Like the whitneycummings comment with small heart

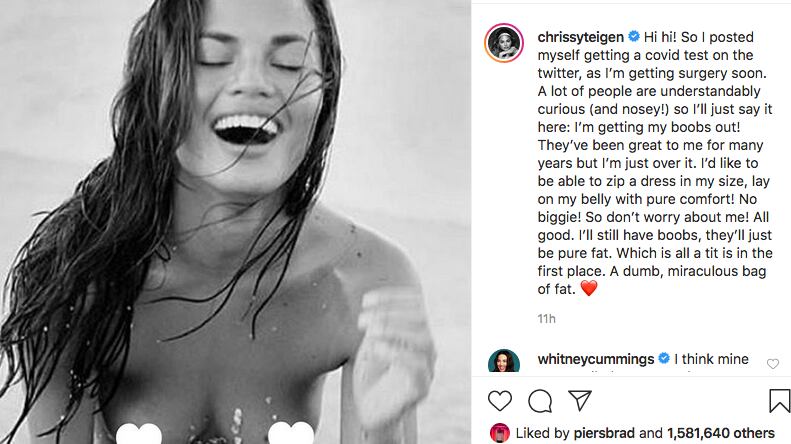pos(772,364)
